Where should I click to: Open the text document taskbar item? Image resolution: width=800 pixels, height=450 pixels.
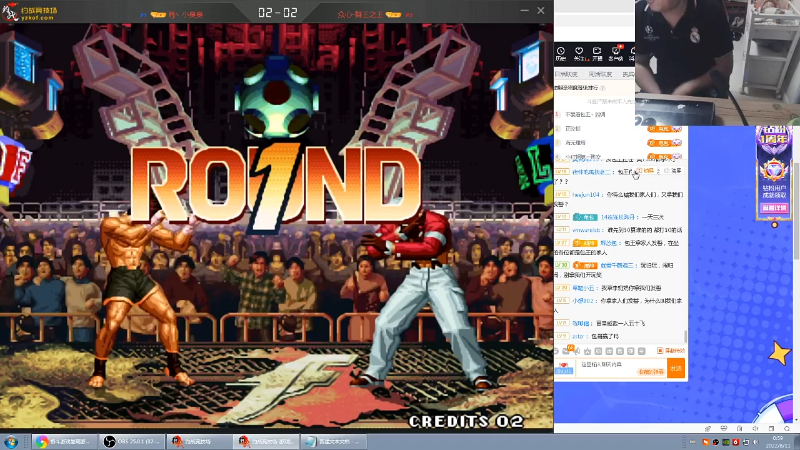click(x=334, y=441)
